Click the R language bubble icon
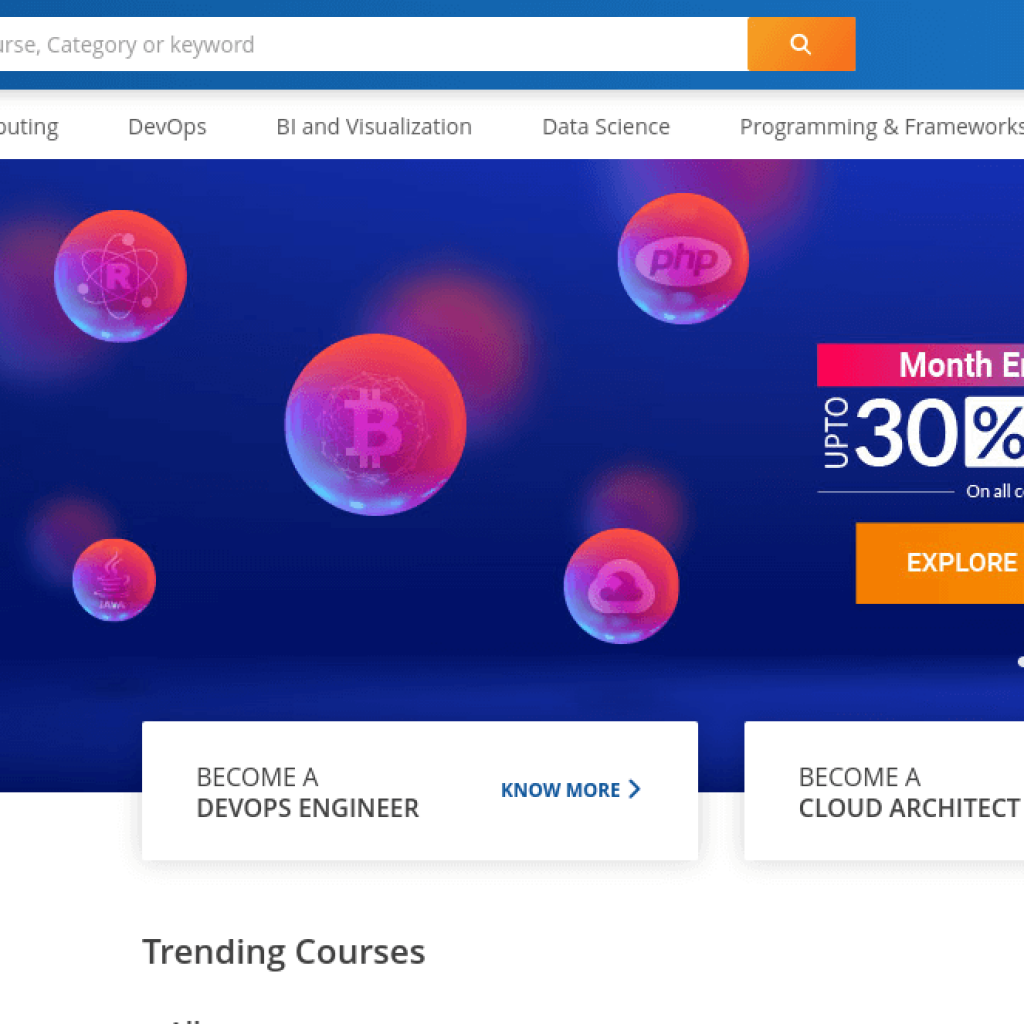Image resolution: width=1024 pixels, height=1024 pixels. pos(120,276)
